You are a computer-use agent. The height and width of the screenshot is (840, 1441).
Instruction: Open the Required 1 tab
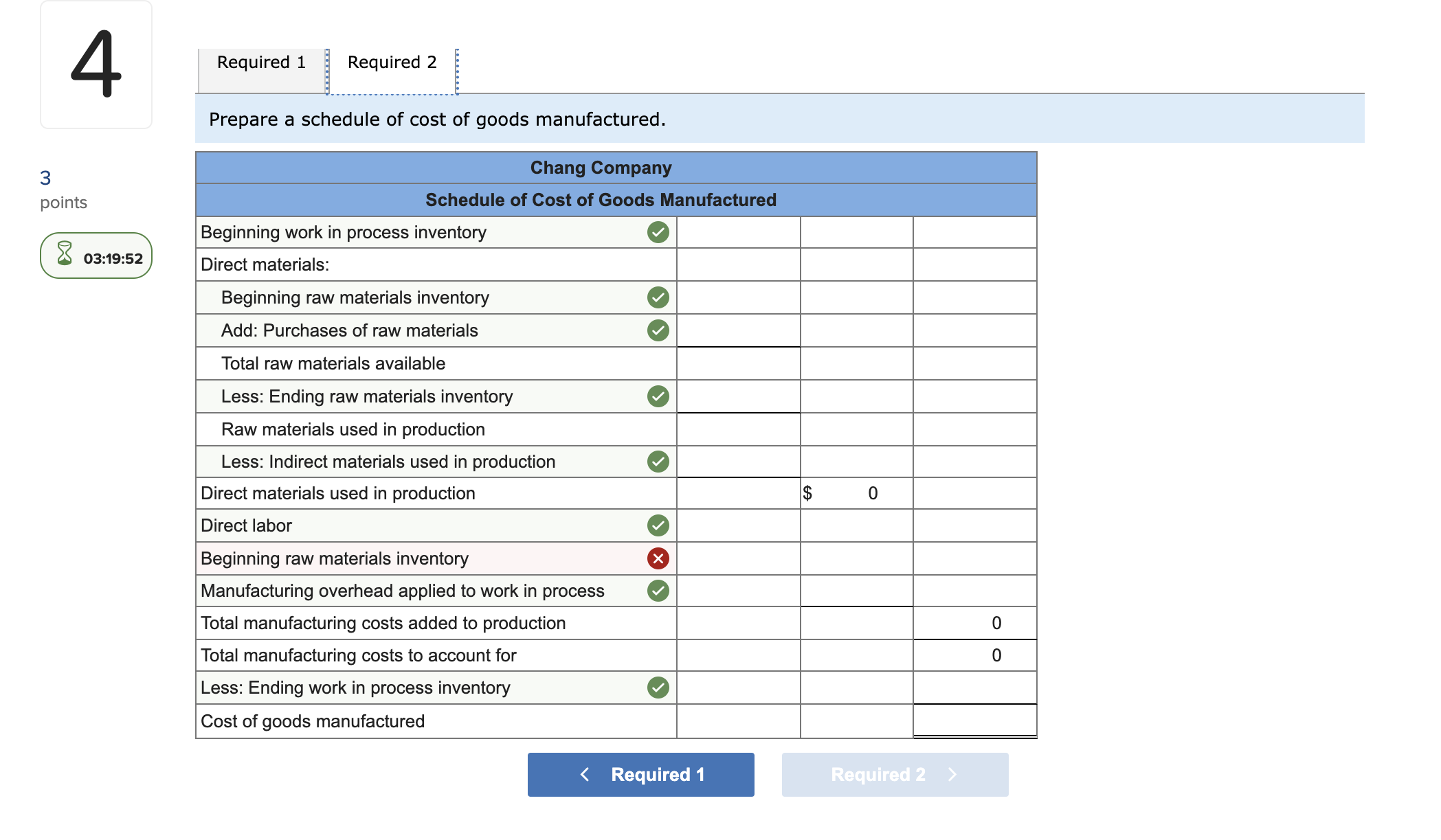(x=261, y=63)
